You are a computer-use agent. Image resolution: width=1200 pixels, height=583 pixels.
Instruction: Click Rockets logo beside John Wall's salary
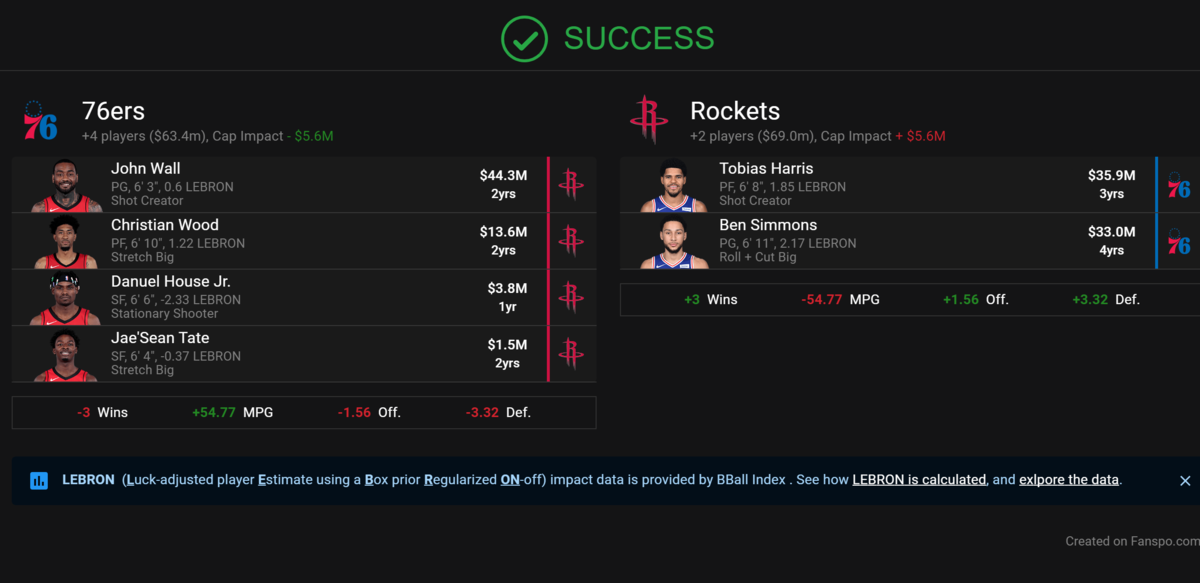pyautogui.click(x=571, y=184)
